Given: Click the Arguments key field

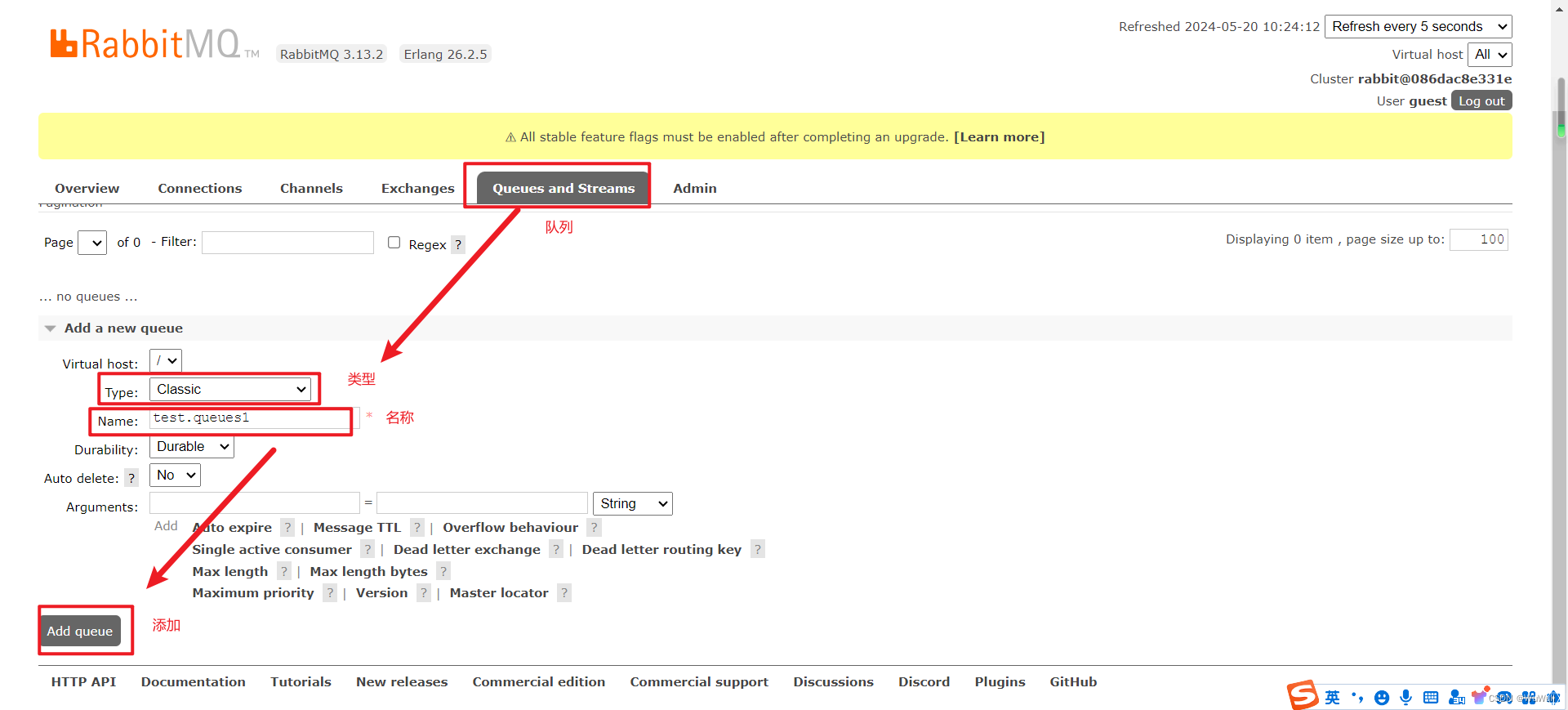Looking at the screenshot, I should (x=254, y=502).
